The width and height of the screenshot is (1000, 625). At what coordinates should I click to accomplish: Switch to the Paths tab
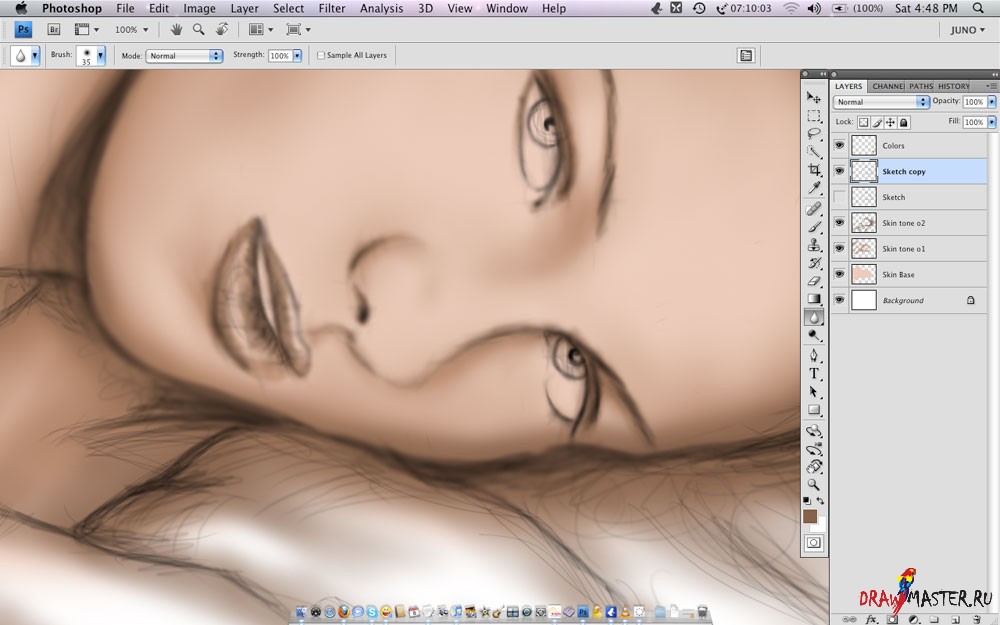click(x=920, y=86)
